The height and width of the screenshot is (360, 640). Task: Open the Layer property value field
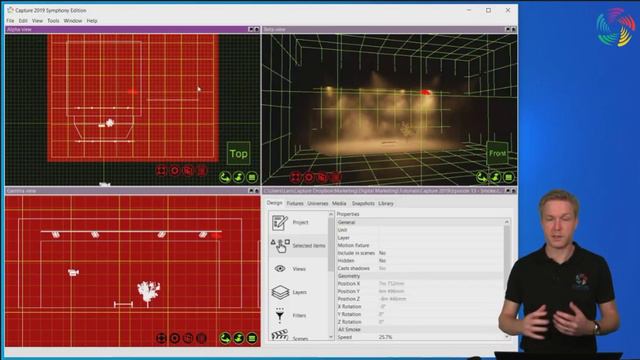tap(441, 238)
